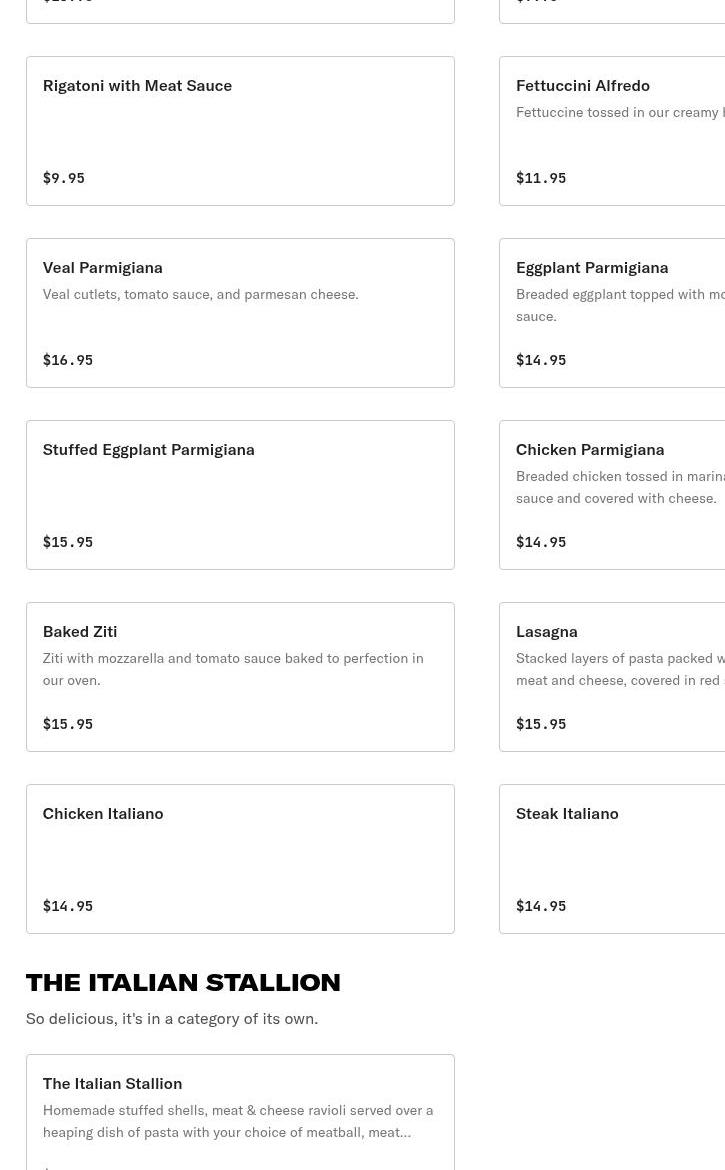Image resolution: width=725 pixels, height=1170 pixels.
Task: Select the Steak Italiano card
Action: tap(612, 859)
